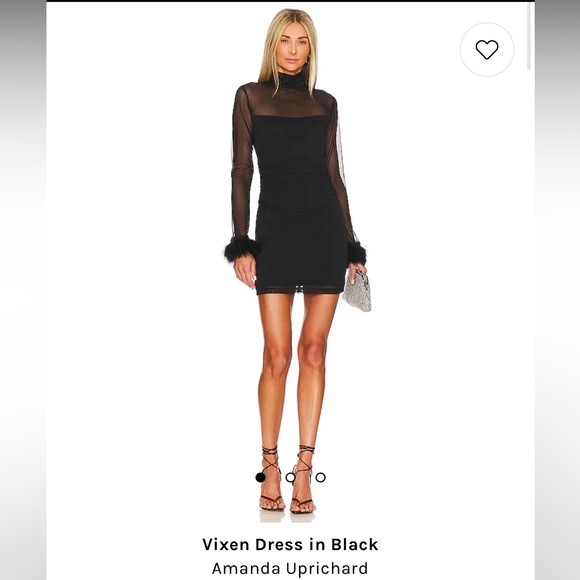Tap the feather cuff beside the silver clutch
580x580 pixels.
point(357,253)
